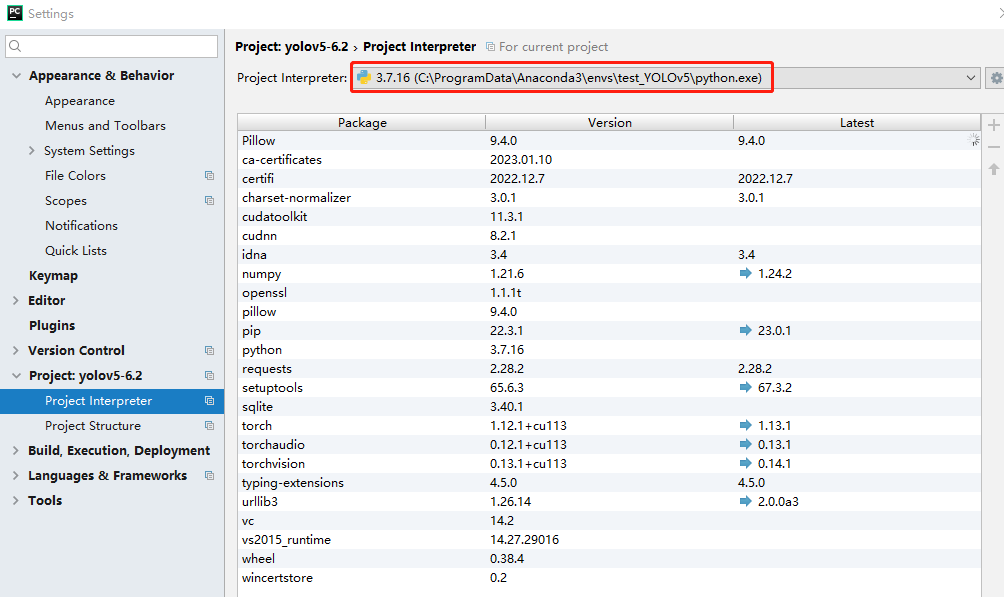The image size is (1004, 597).
Task: Open Menus and Toolbars settings
Action: pos(106,126)
